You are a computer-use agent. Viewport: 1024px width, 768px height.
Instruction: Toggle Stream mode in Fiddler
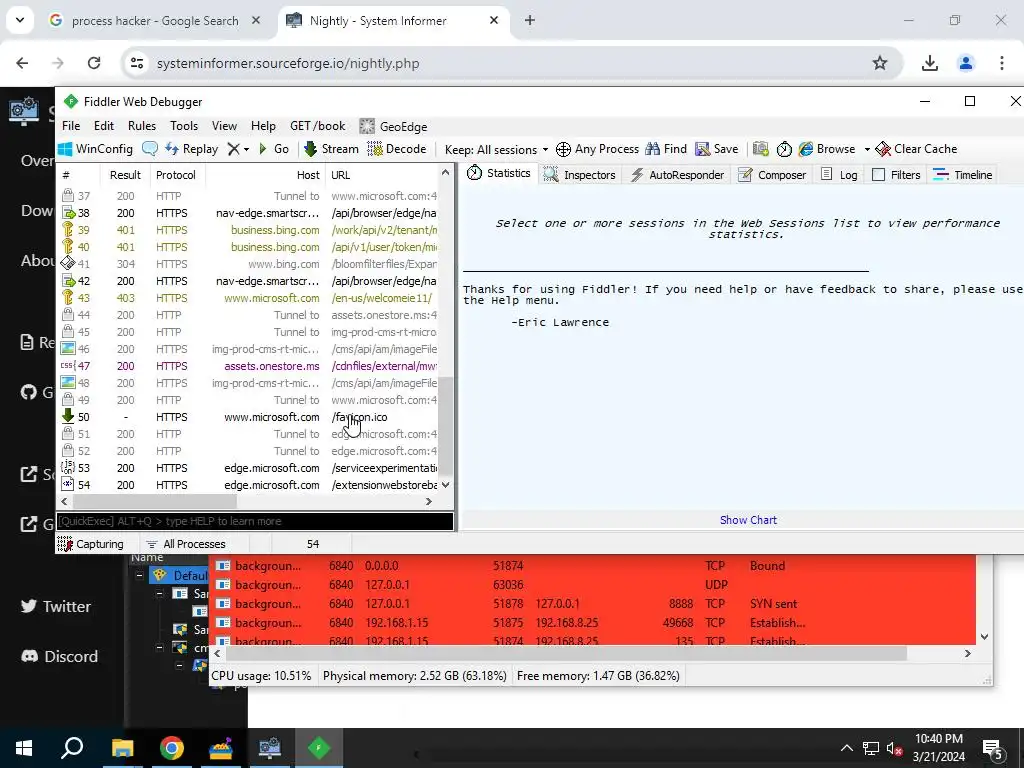tap(331, 149)
